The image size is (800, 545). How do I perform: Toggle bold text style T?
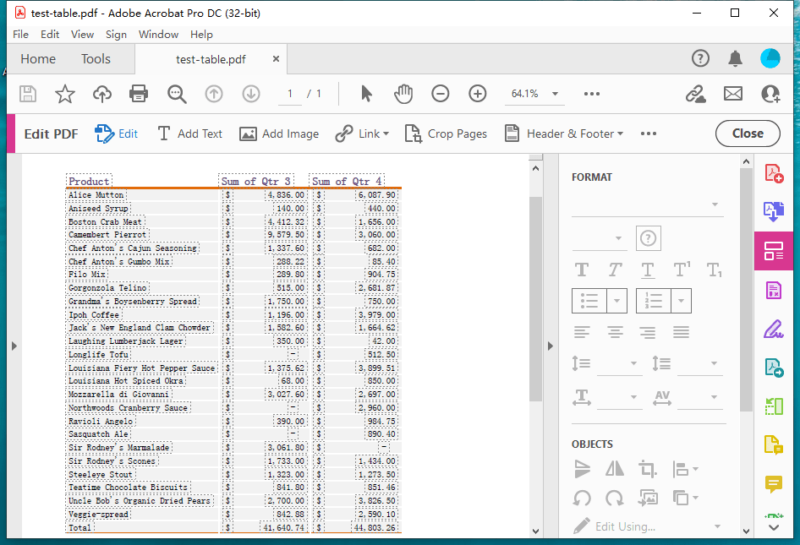[x=582, y=269]
